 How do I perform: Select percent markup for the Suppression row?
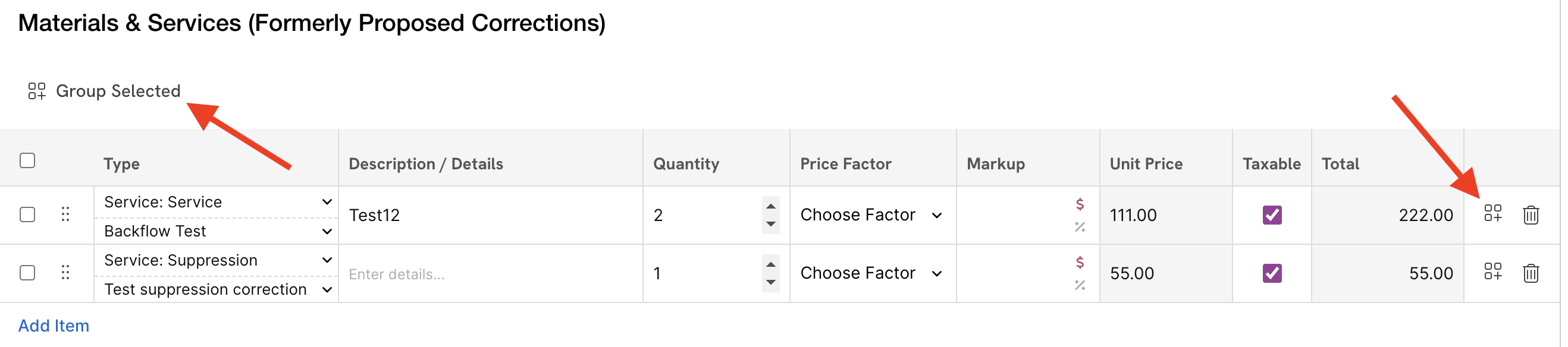click(1079, 285)
